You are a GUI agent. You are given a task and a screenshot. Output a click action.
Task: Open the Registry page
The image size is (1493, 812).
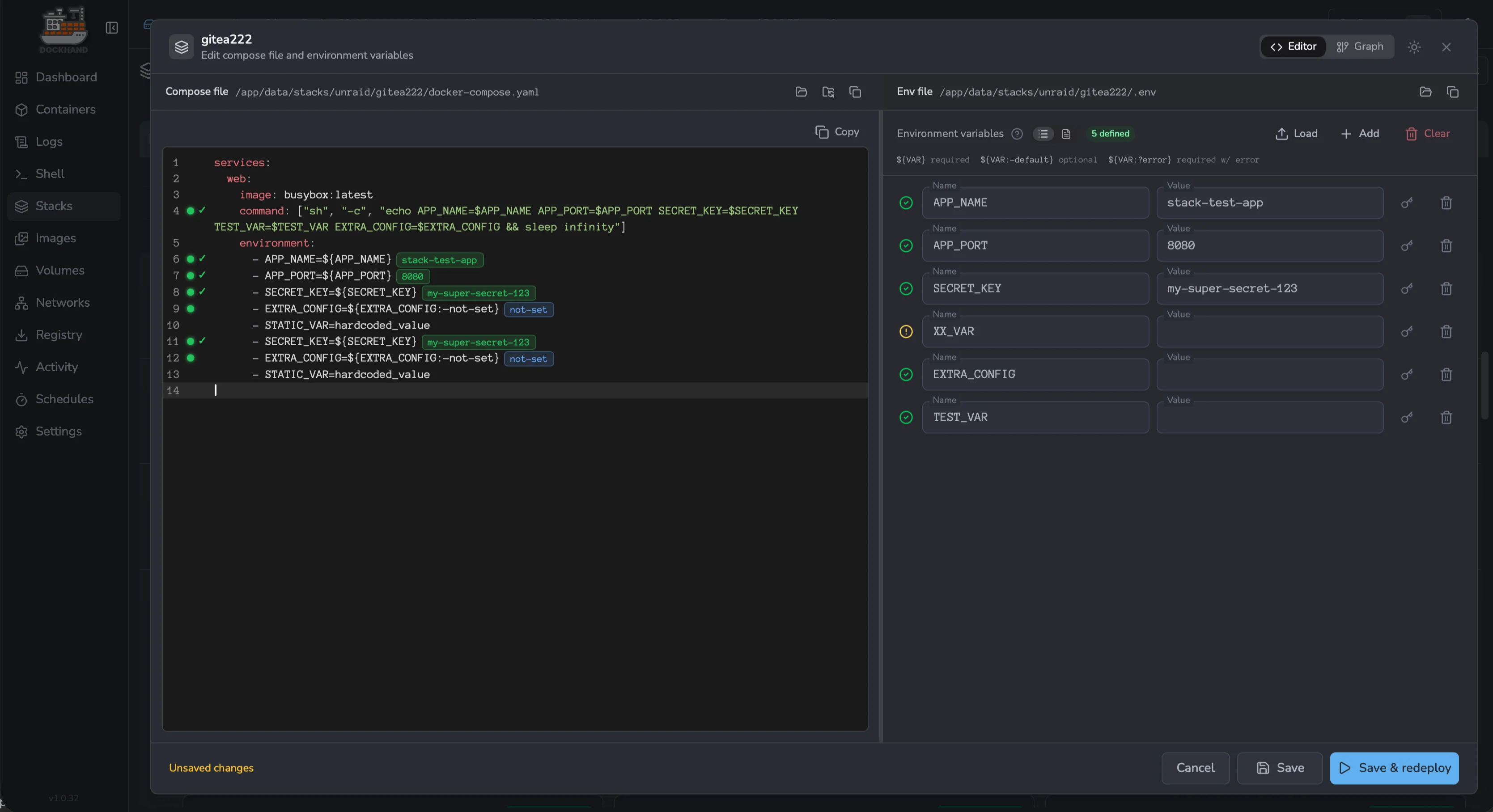(x=64, y=334)
